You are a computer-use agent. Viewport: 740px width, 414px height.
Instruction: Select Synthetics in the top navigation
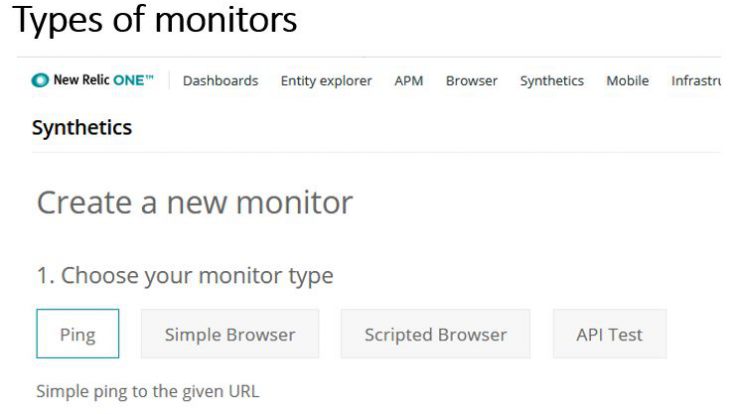click(x=552, y=81)
